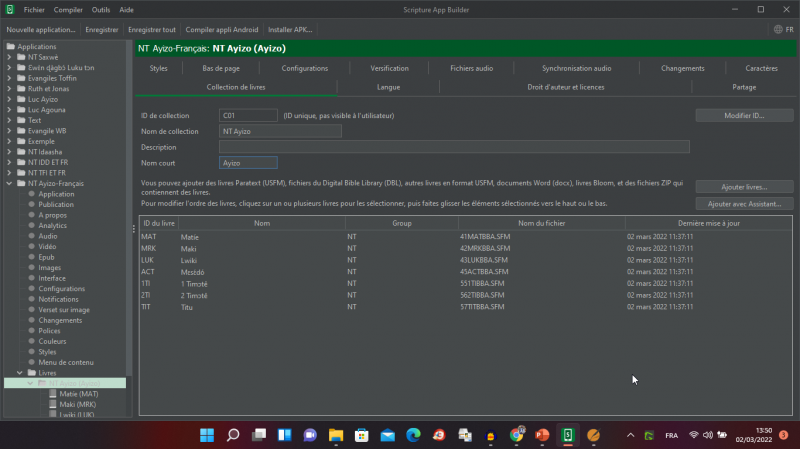Open Microsoft Store from the taskbar

361,435
